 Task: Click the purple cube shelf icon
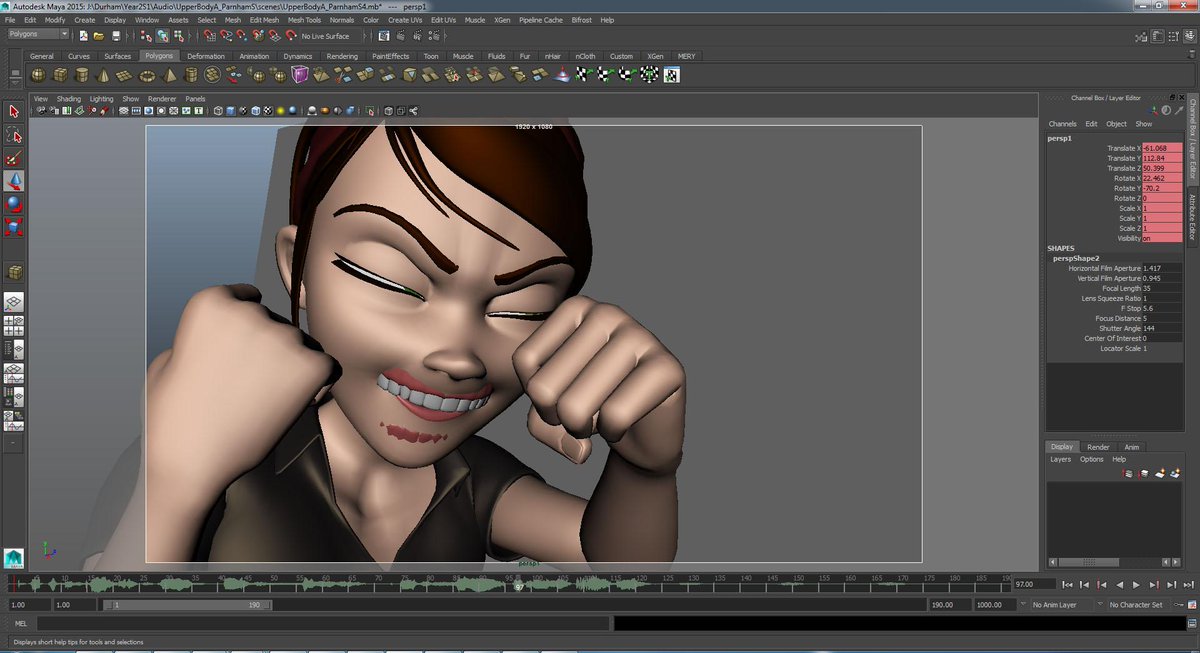coord(300,75)
